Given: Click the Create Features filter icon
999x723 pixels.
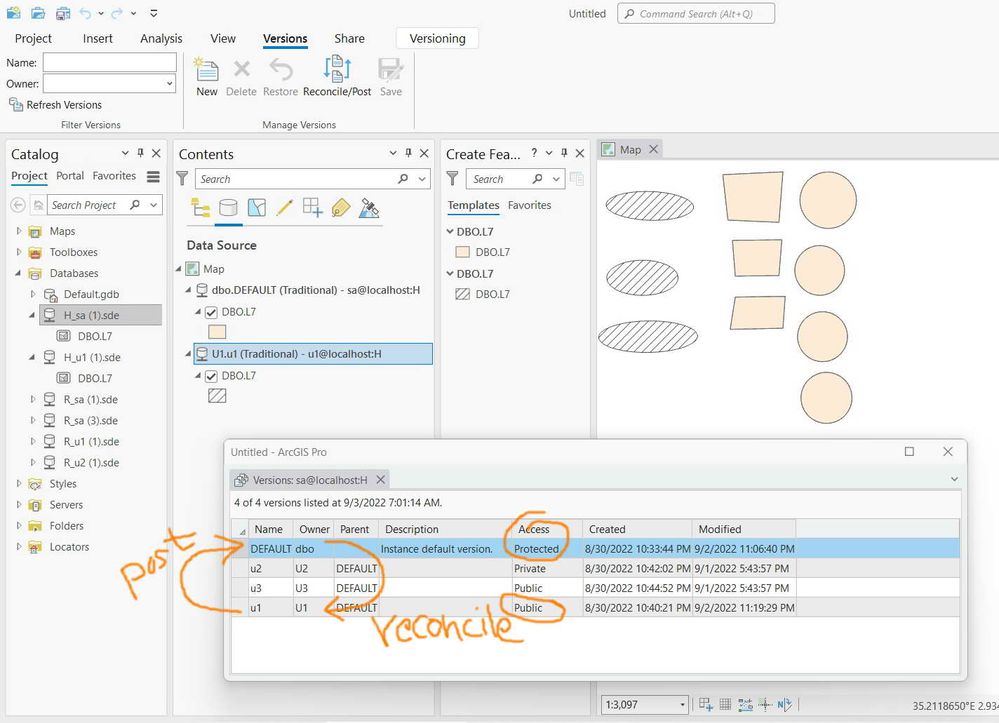Looking at the screenshot, I should coord(452,178).
